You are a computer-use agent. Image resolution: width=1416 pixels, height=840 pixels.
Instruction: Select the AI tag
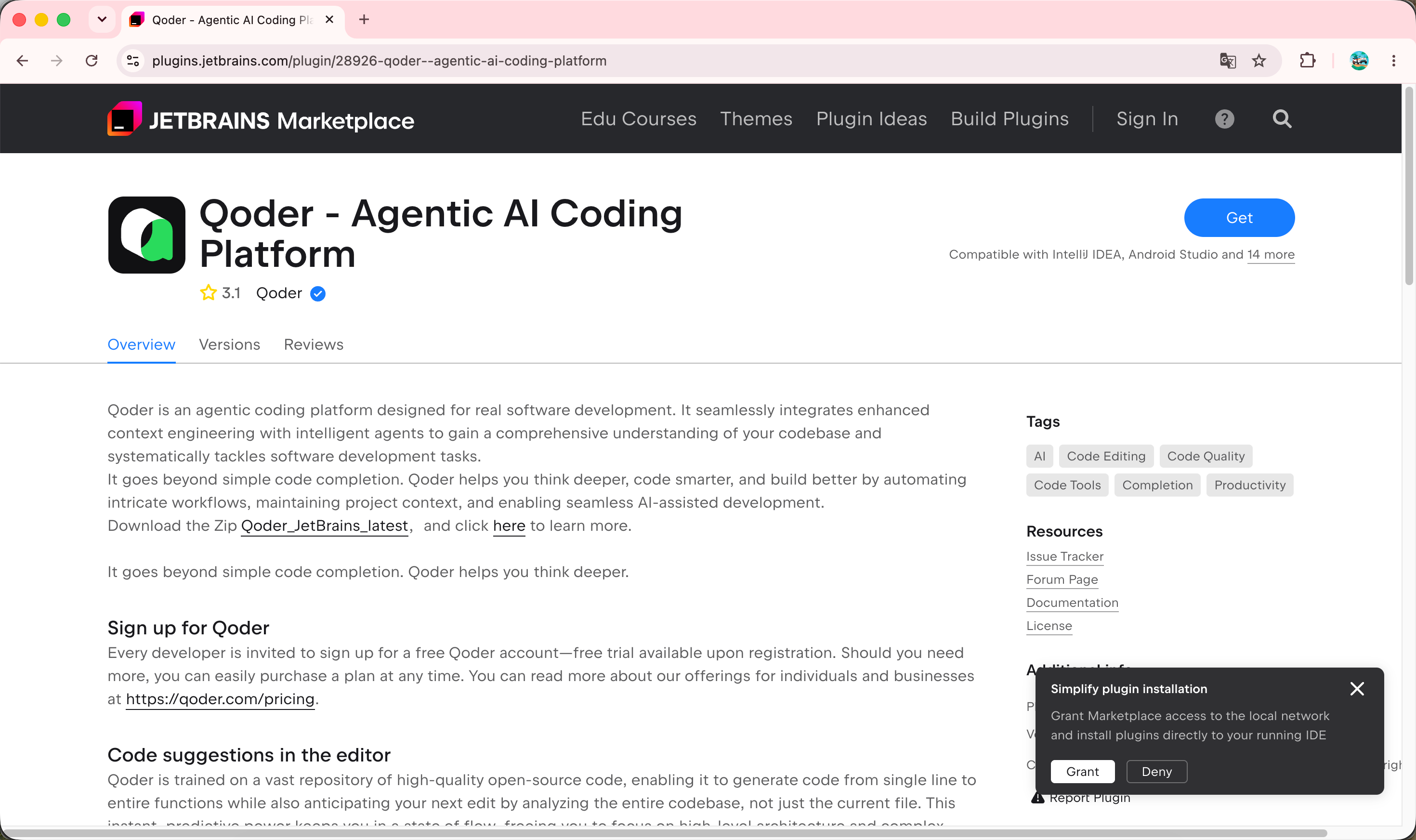click(1040, 456)
